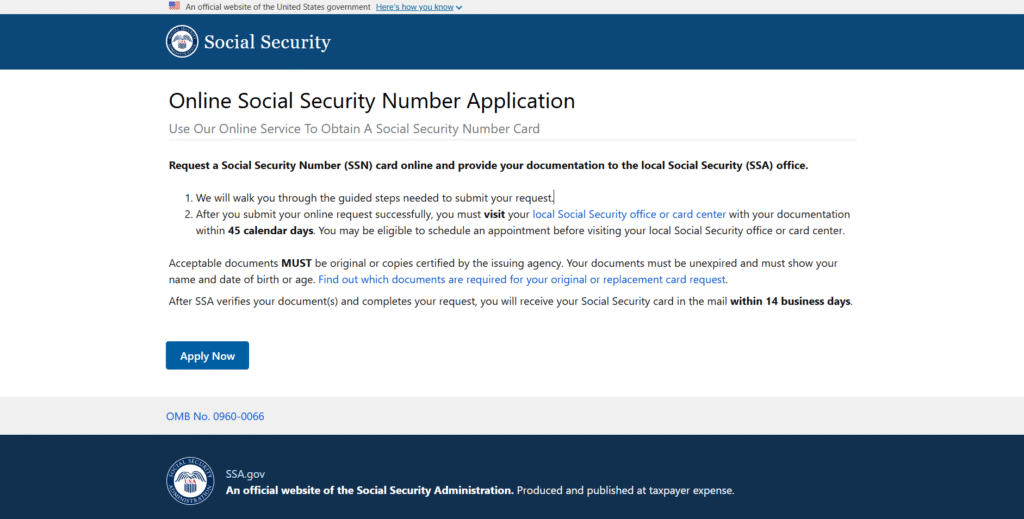Open 'Find out which documents are required' link

tap(522, 279)
